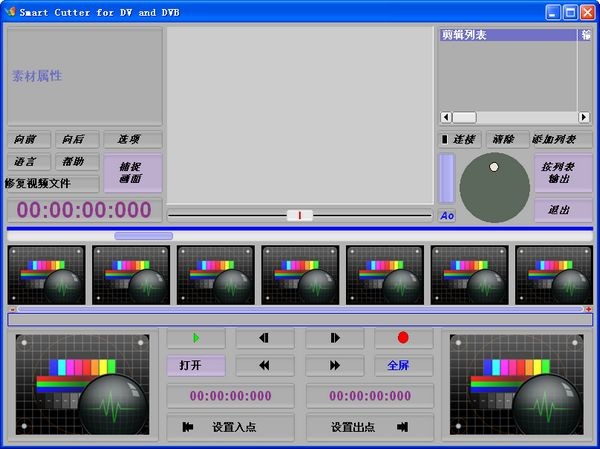Click the red seek slider handle under the preview
600x449 pixels.
click(299, 215)
